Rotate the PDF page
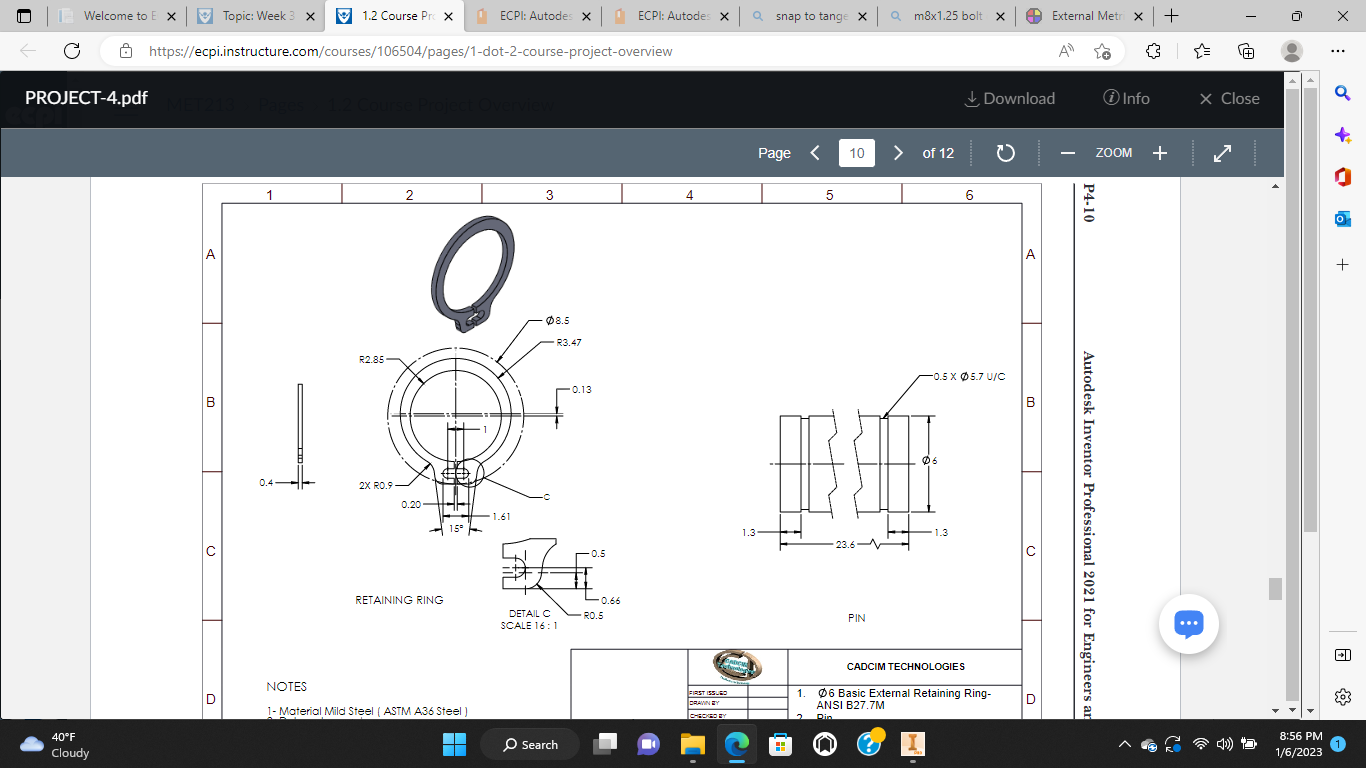This screenshot has height=768, width=1366. click(1004, 152)
